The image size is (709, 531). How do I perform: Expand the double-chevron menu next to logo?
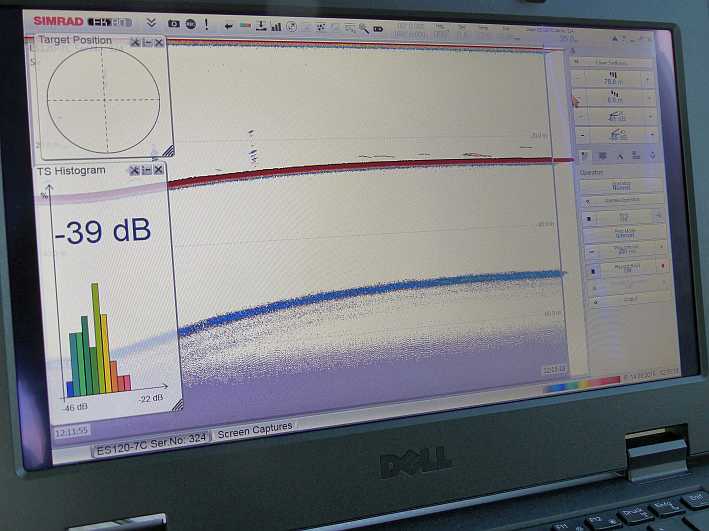(x=150, y=22)
